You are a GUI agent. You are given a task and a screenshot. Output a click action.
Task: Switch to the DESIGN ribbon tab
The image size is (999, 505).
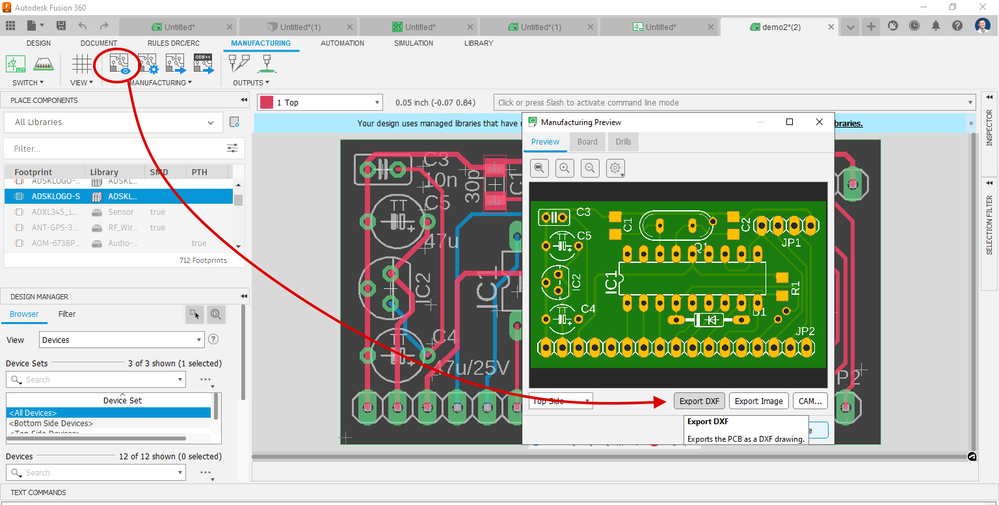(38, 43)
